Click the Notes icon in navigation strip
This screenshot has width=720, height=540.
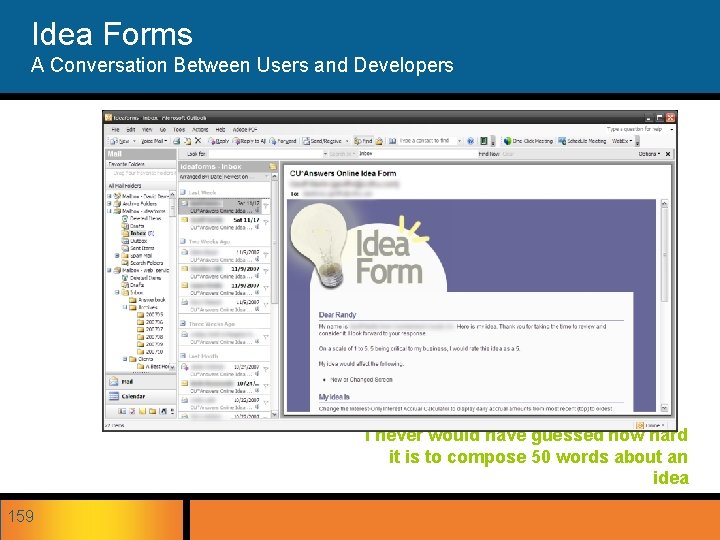[142, 411]
